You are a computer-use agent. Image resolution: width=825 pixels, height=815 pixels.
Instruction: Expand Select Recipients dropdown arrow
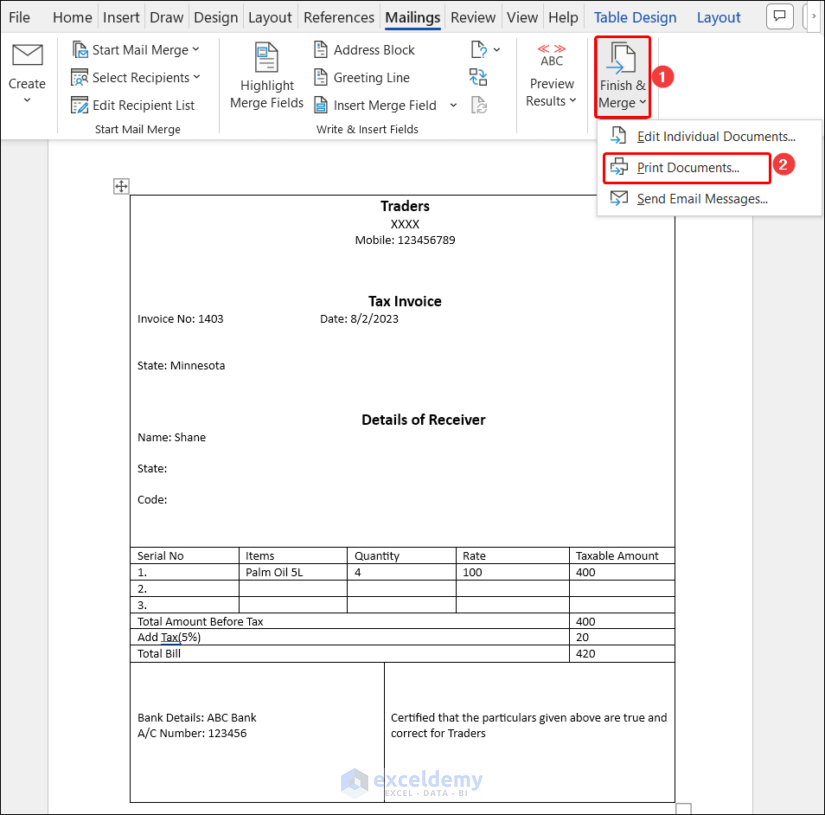pyautogui.click(x=197, y=77)
